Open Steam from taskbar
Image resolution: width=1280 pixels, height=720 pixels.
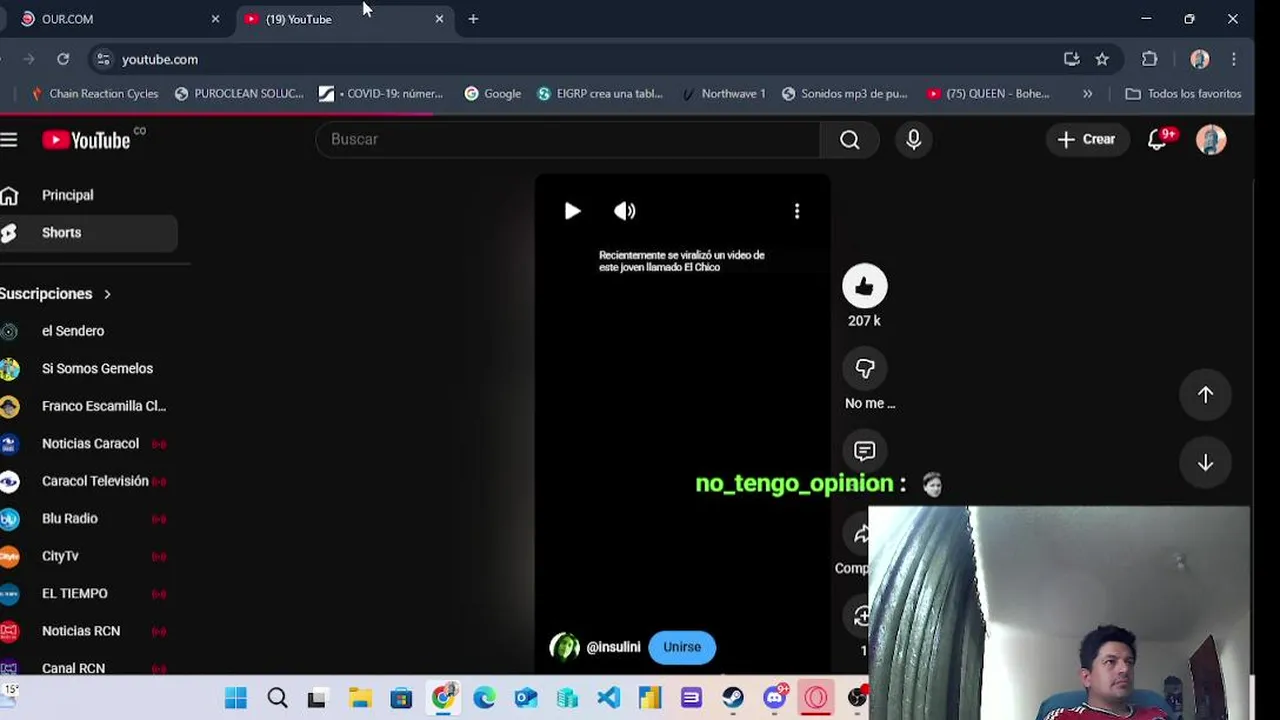coord(733,698)
